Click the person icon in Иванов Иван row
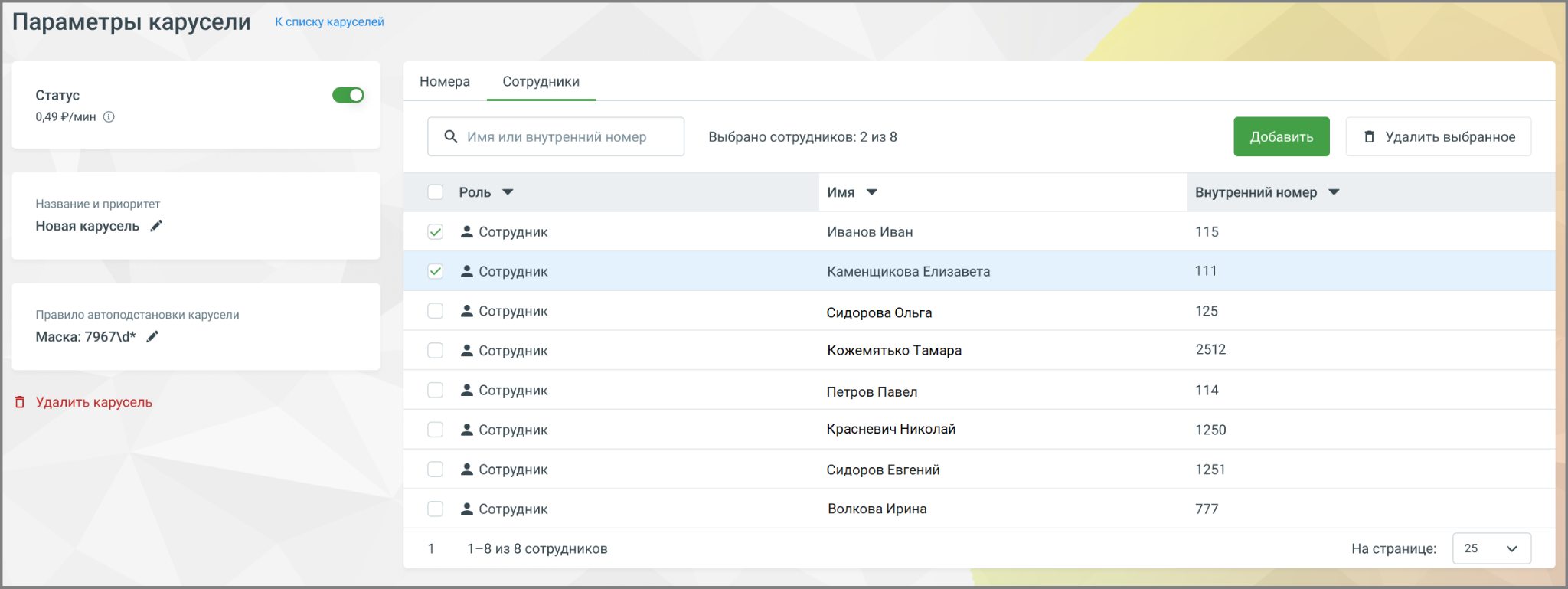1568x589 pixels. click(466, 231)
